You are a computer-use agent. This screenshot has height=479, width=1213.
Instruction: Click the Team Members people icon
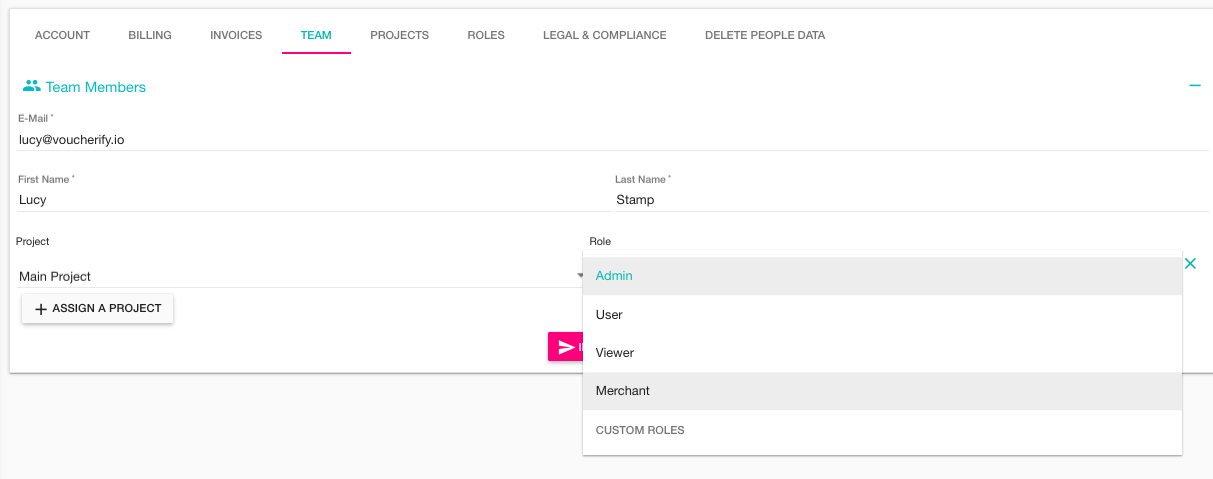(31, 87)
